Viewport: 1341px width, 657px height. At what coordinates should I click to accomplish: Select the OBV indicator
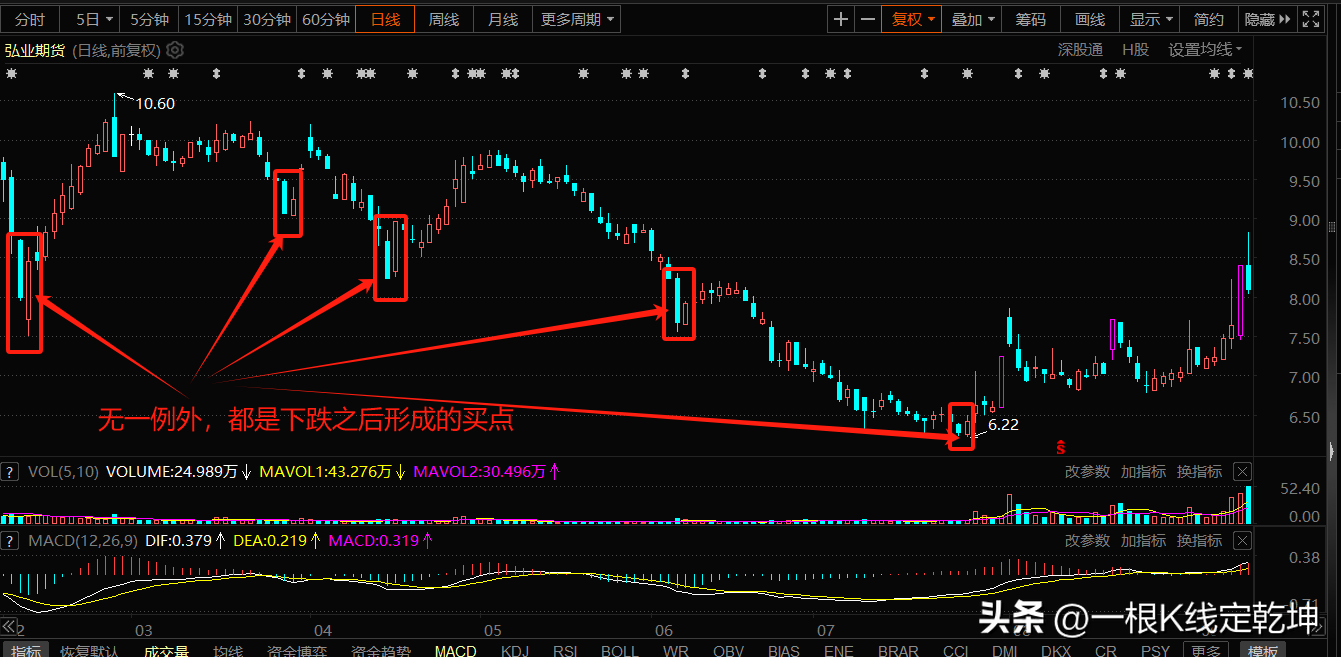[x=727, y=650]
